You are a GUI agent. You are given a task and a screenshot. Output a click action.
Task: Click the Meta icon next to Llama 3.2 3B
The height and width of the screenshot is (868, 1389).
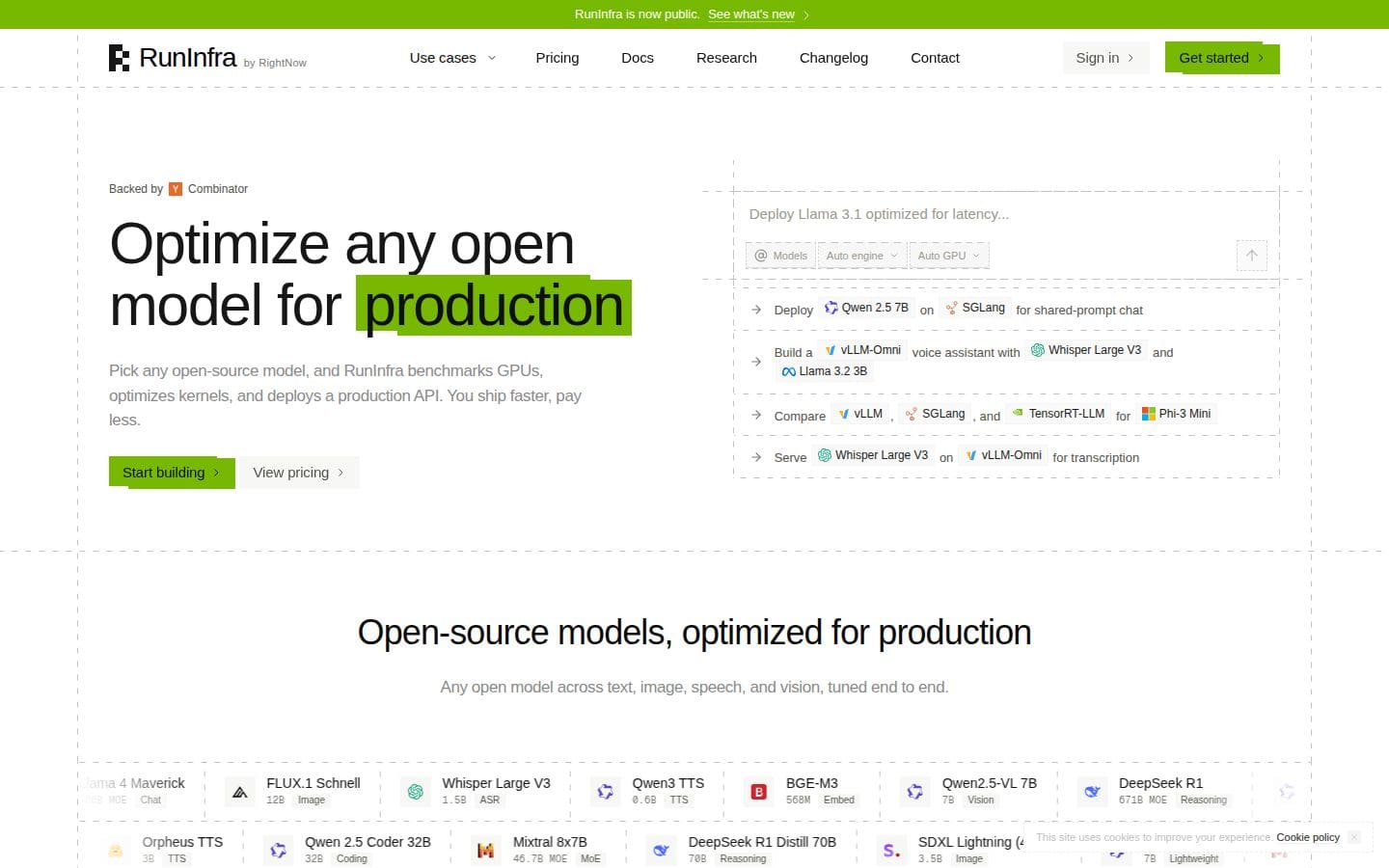pos(788,371)
